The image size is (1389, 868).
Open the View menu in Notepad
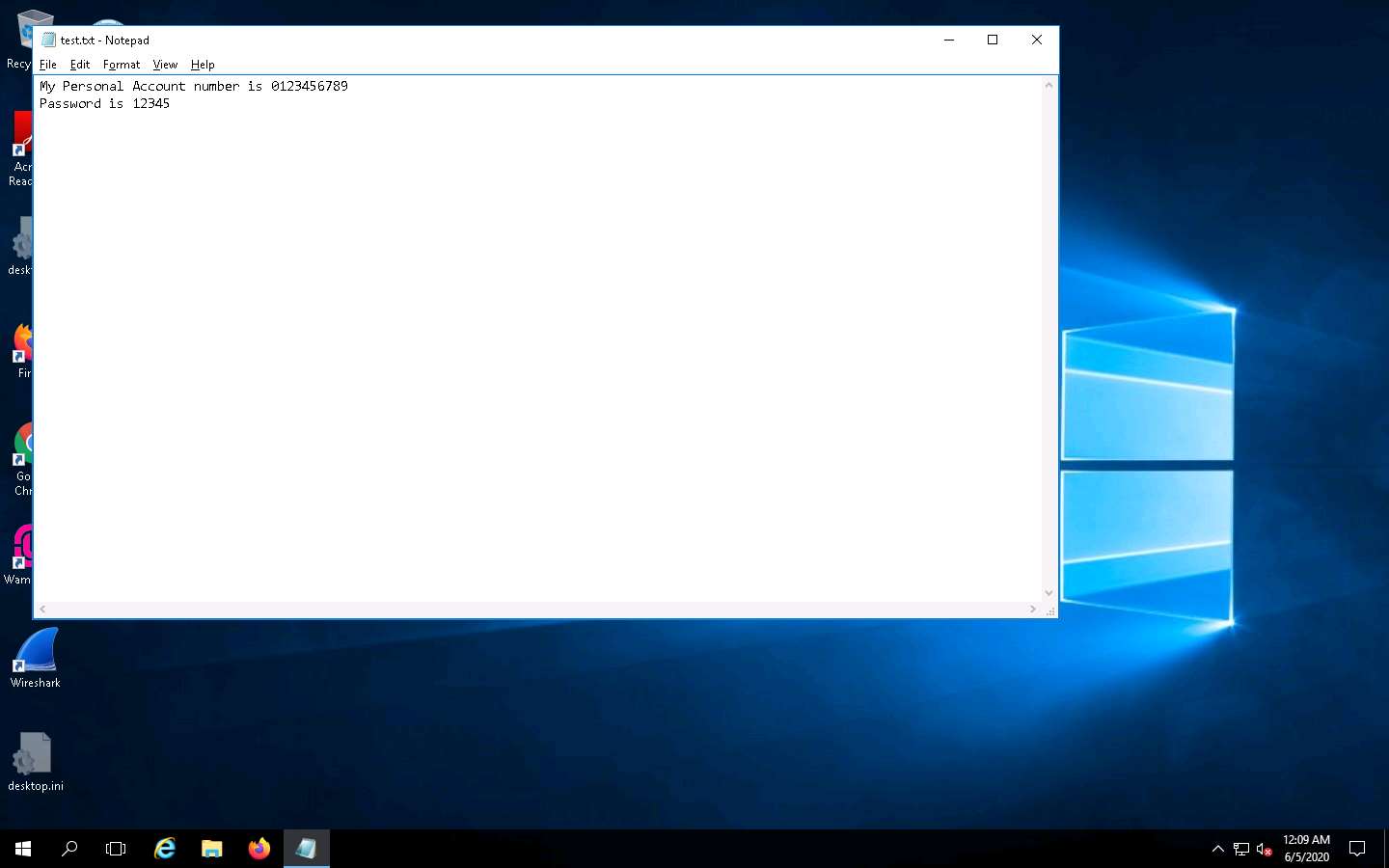point(165,65)
